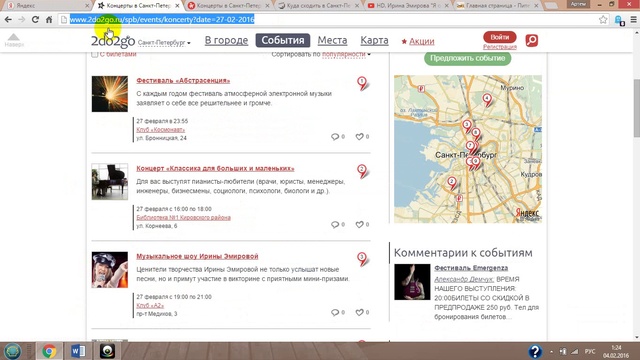This screenshot has width=640, height=360.
Task: Click the Регистрация link
Action: [x=500, y=47]
